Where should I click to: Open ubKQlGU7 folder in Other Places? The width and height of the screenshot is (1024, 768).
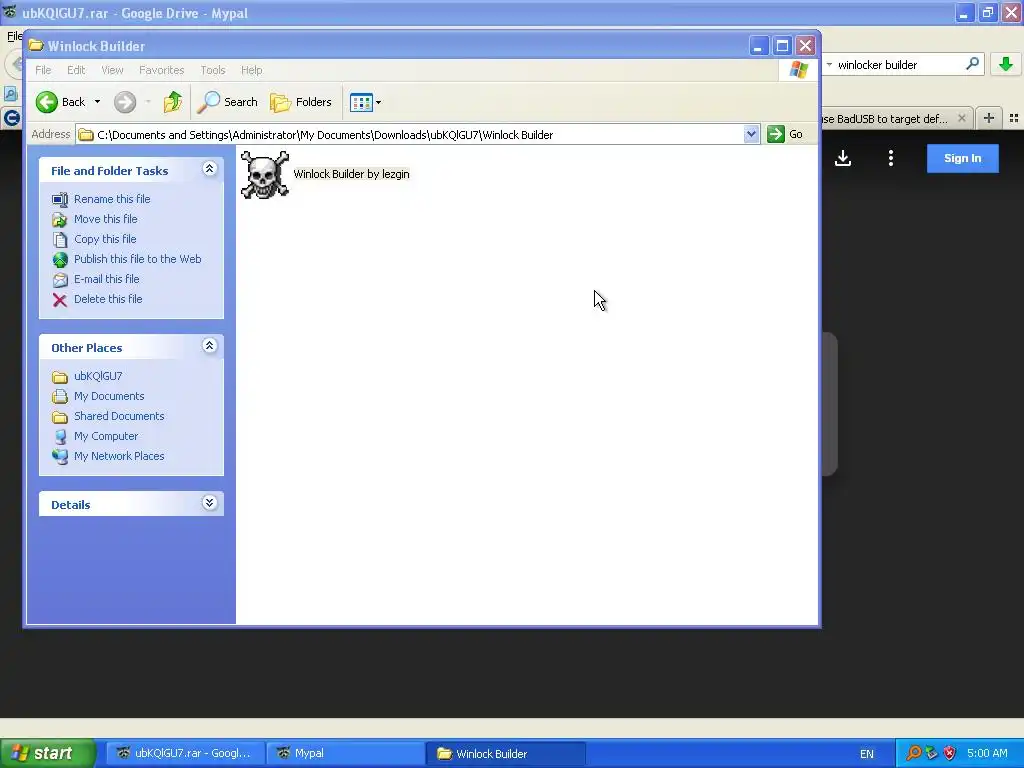[98, 376]
